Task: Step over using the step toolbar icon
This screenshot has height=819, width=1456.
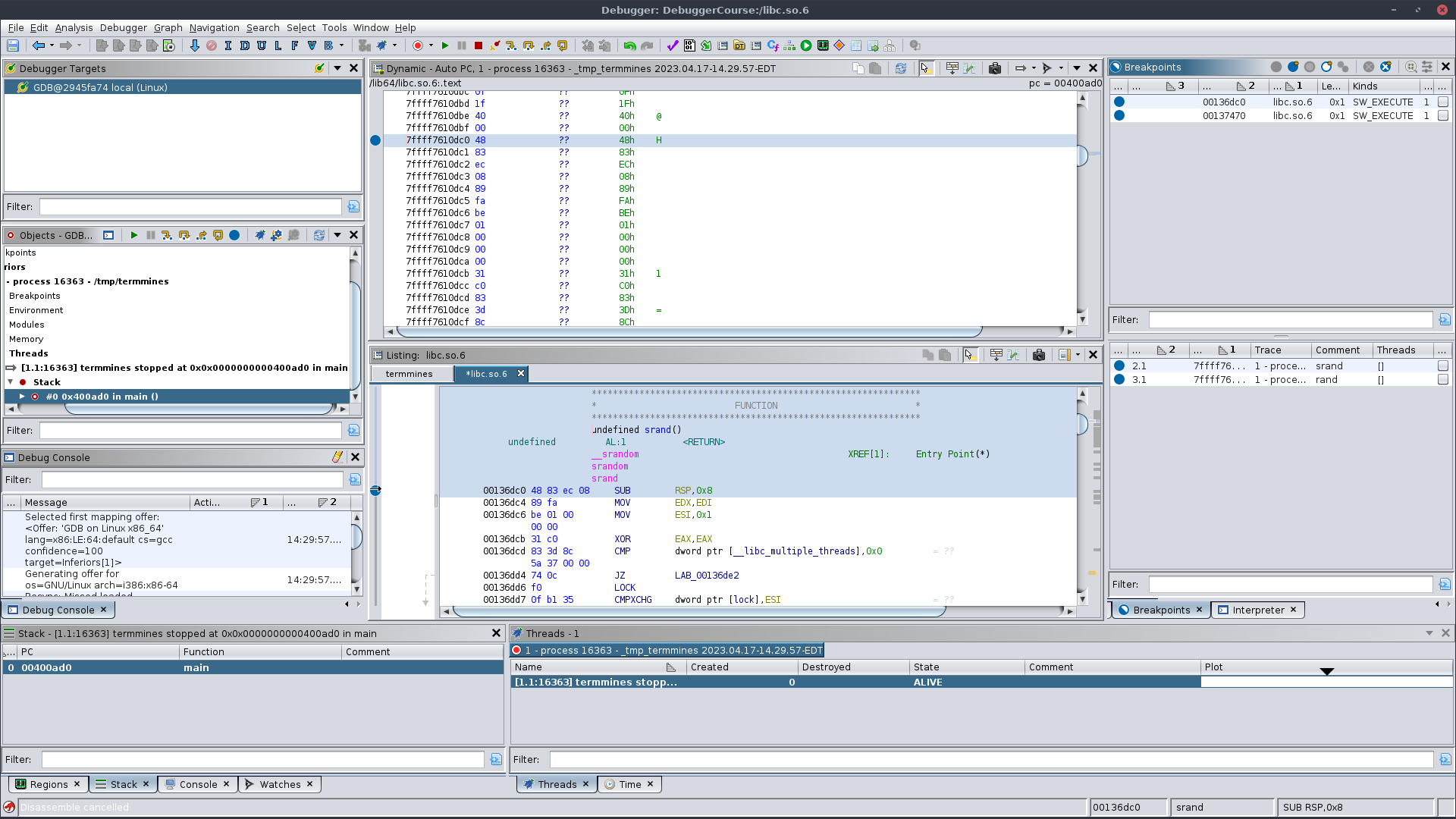Action: click(529, 45)
